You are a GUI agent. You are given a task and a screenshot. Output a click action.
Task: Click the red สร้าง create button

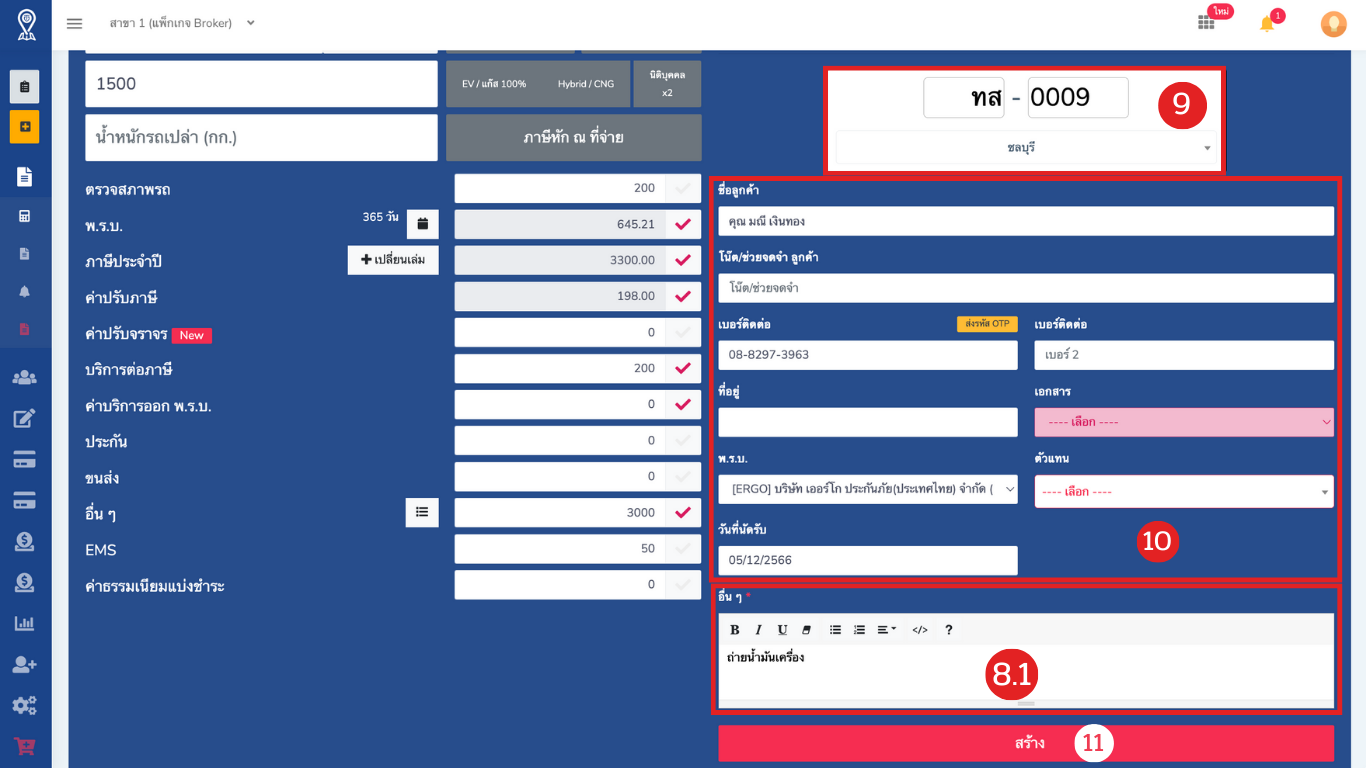point(1026,743)
